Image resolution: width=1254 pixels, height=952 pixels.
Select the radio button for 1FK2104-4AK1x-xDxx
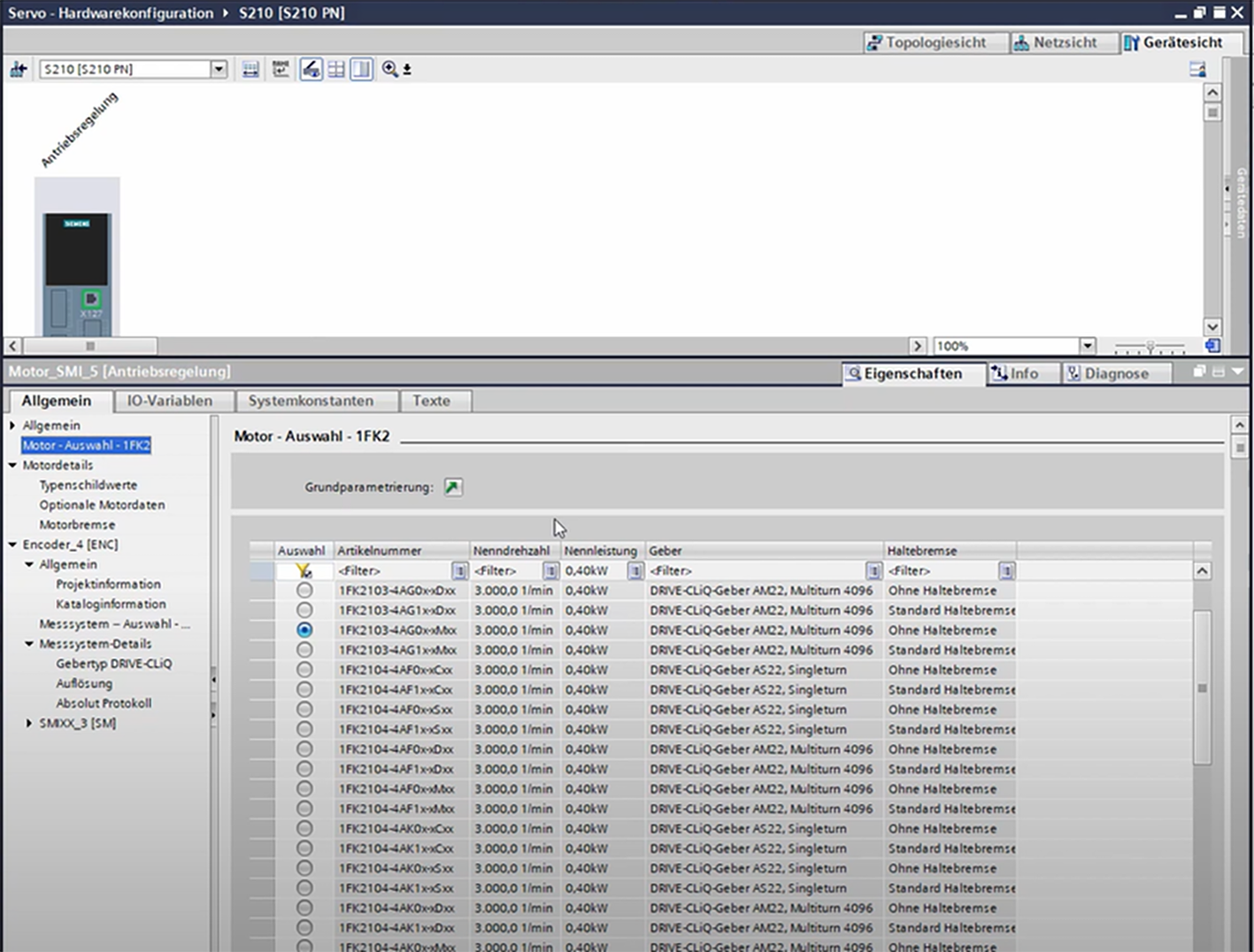coord(304,927)
